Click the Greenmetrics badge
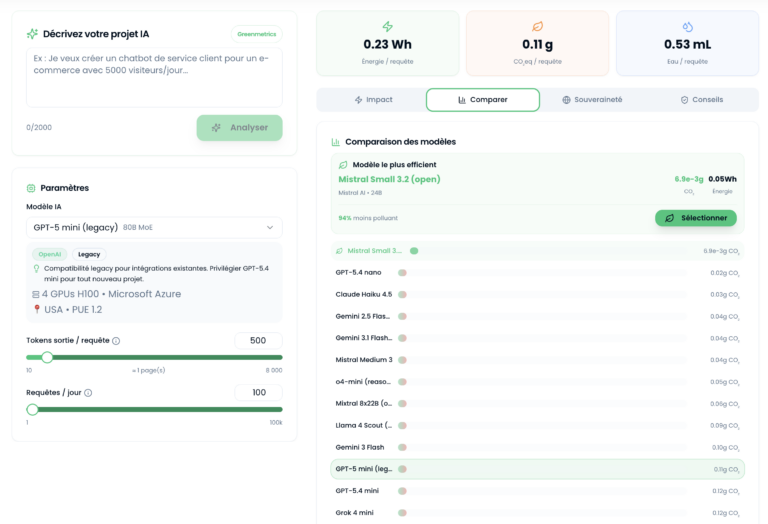The image size is (768, 524). pyautogui.click(x=257, y=34)
